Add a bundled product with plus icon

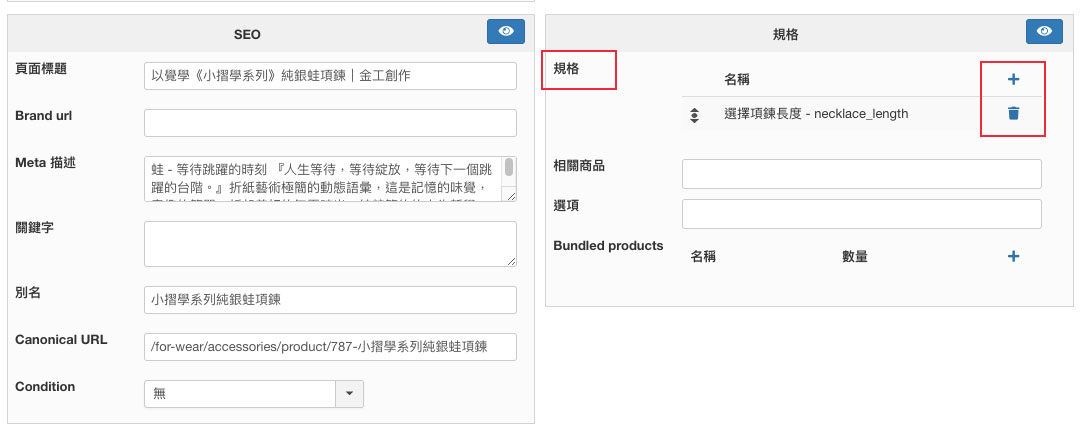[x=1013, y=256]
